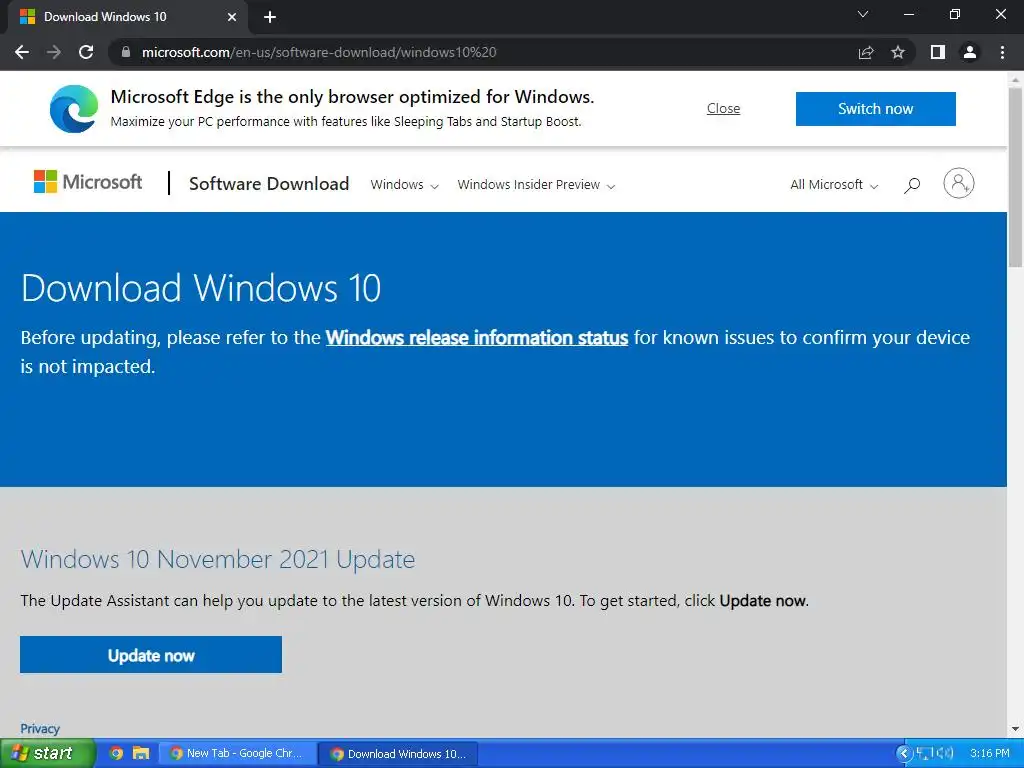The image size is (1024, 768).
Task: Click the taskbar clock showing 3:16 PM
Action: point(989,753)
